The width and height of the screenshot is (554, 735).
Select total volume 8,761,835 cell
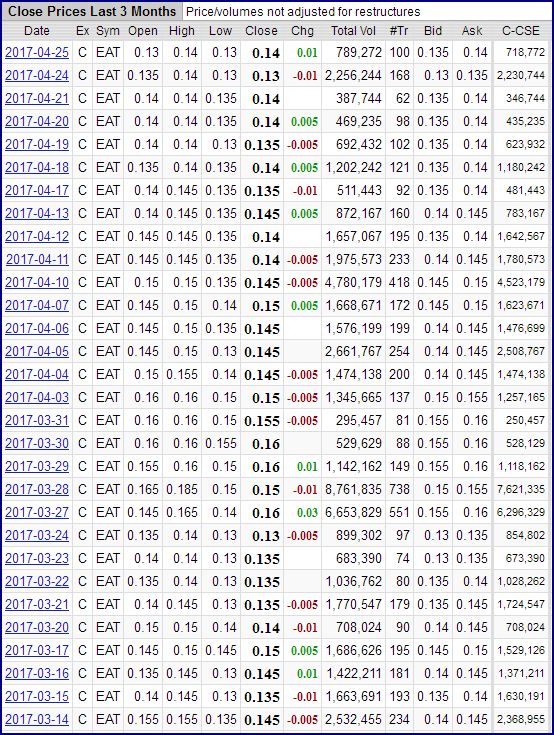[x=353, y=489]
